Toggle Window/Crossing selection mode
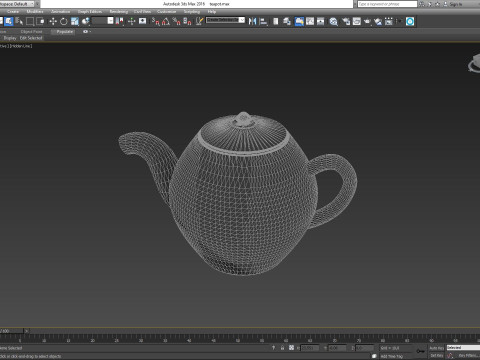This screenshot has width=480, height=360. [x=41, y=21]
